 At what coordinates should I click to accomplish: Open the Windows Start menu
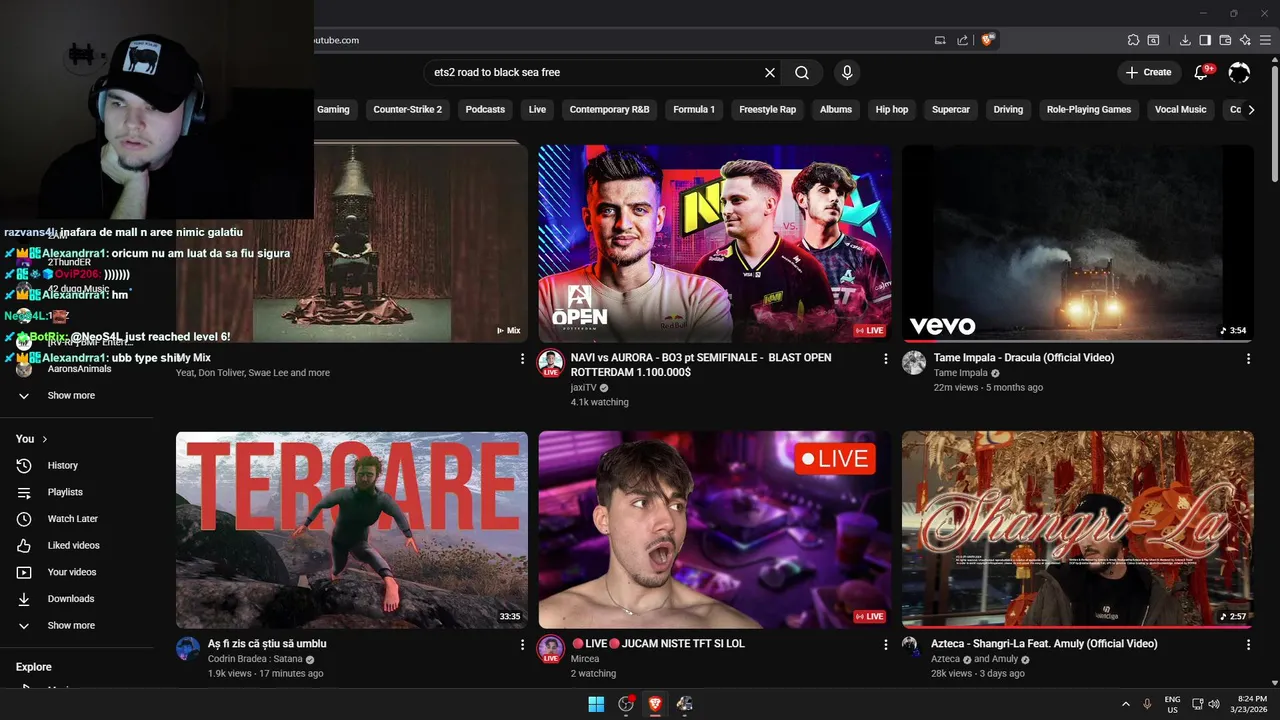click(x=596, y=704)
